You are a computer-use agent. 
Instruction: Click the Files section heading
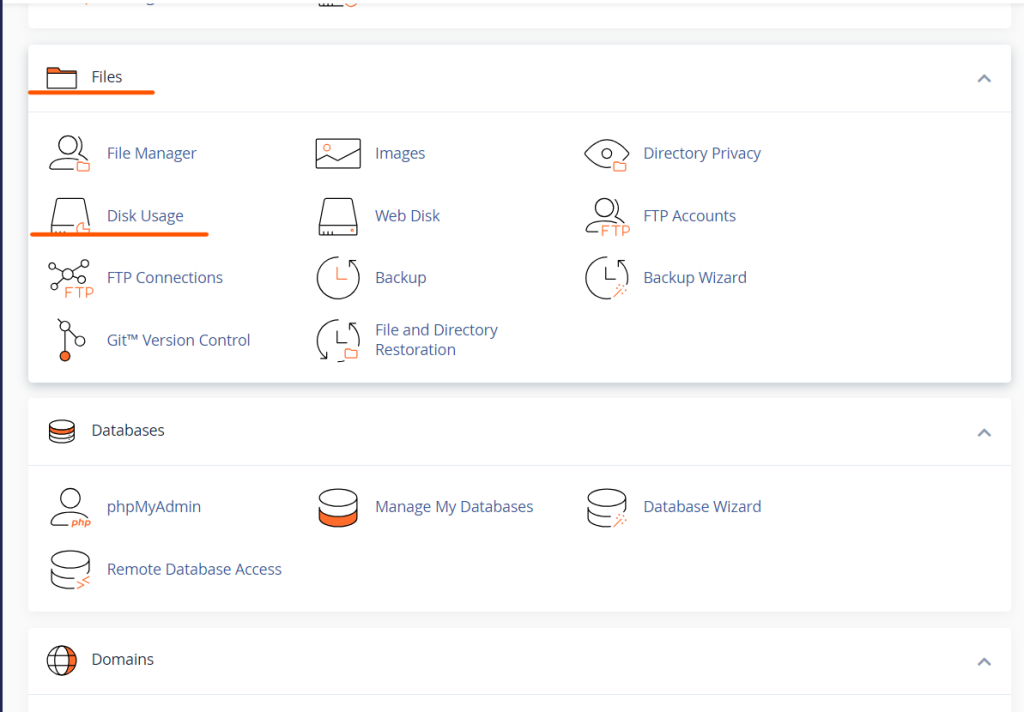click(106, 77)
